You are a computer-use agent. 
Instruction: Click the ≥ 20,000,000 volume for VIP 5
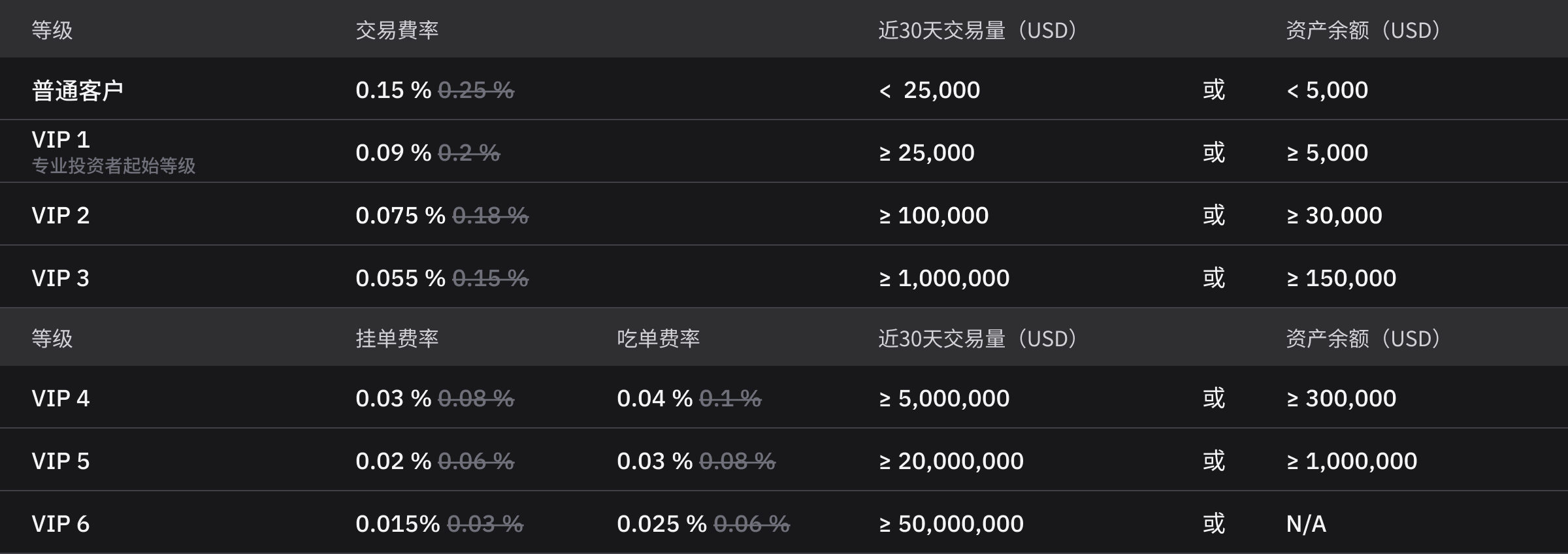point(951,461)
